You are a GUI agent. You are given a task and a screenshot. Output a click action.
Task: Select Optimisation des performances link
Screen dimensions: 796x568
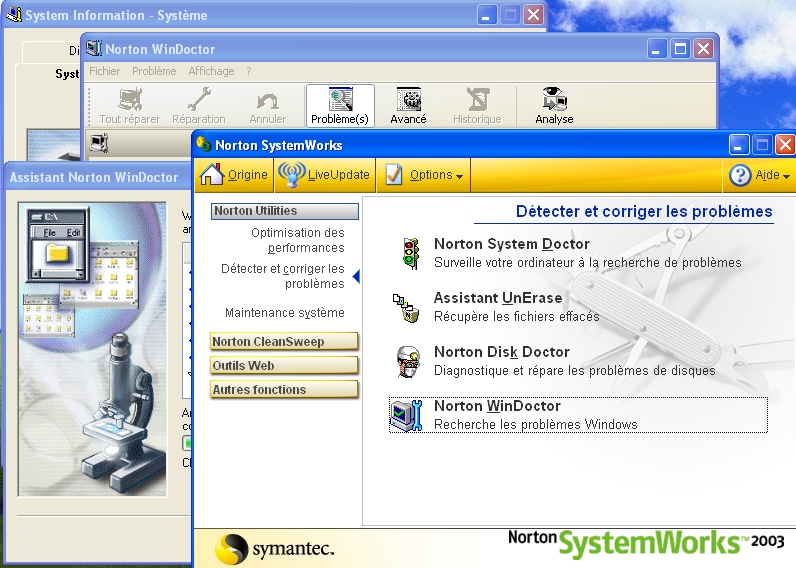(297, 240)
